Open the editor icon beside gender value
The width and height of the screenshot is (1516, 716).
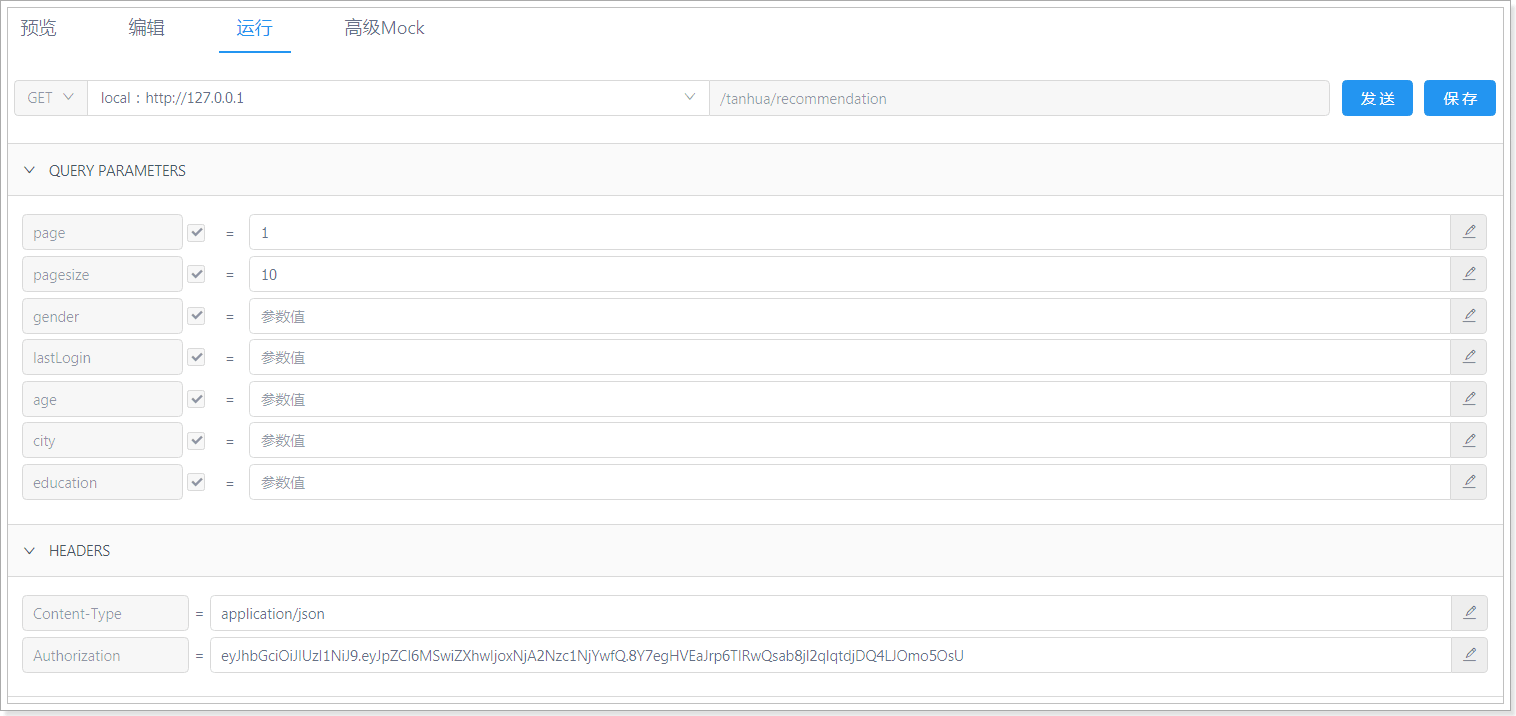point(1468,316)
